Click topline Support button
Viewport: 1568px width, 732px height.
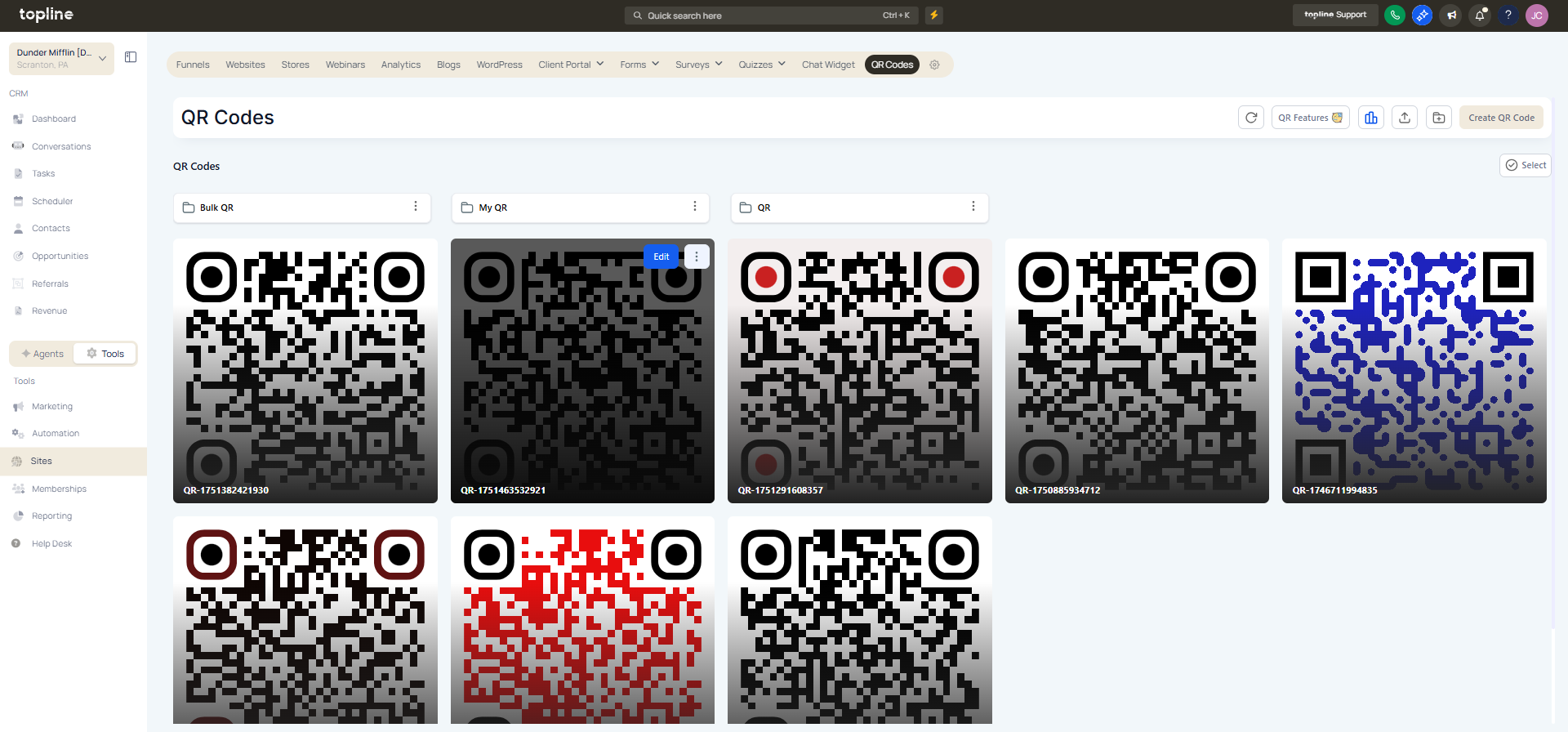[1335, 15]
